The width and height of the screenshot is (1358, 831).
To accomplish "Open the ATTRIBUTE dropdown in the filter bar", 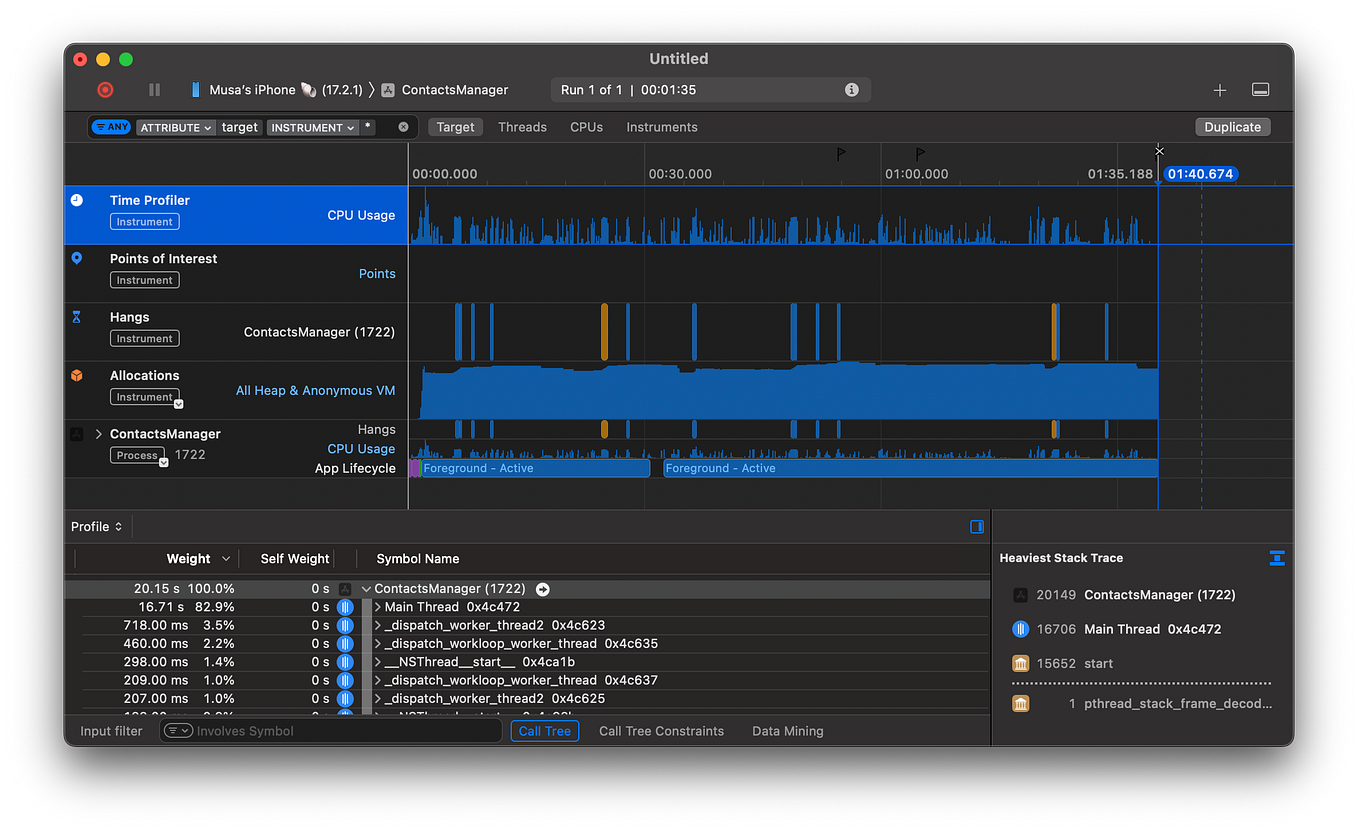I will pos(175,126).
